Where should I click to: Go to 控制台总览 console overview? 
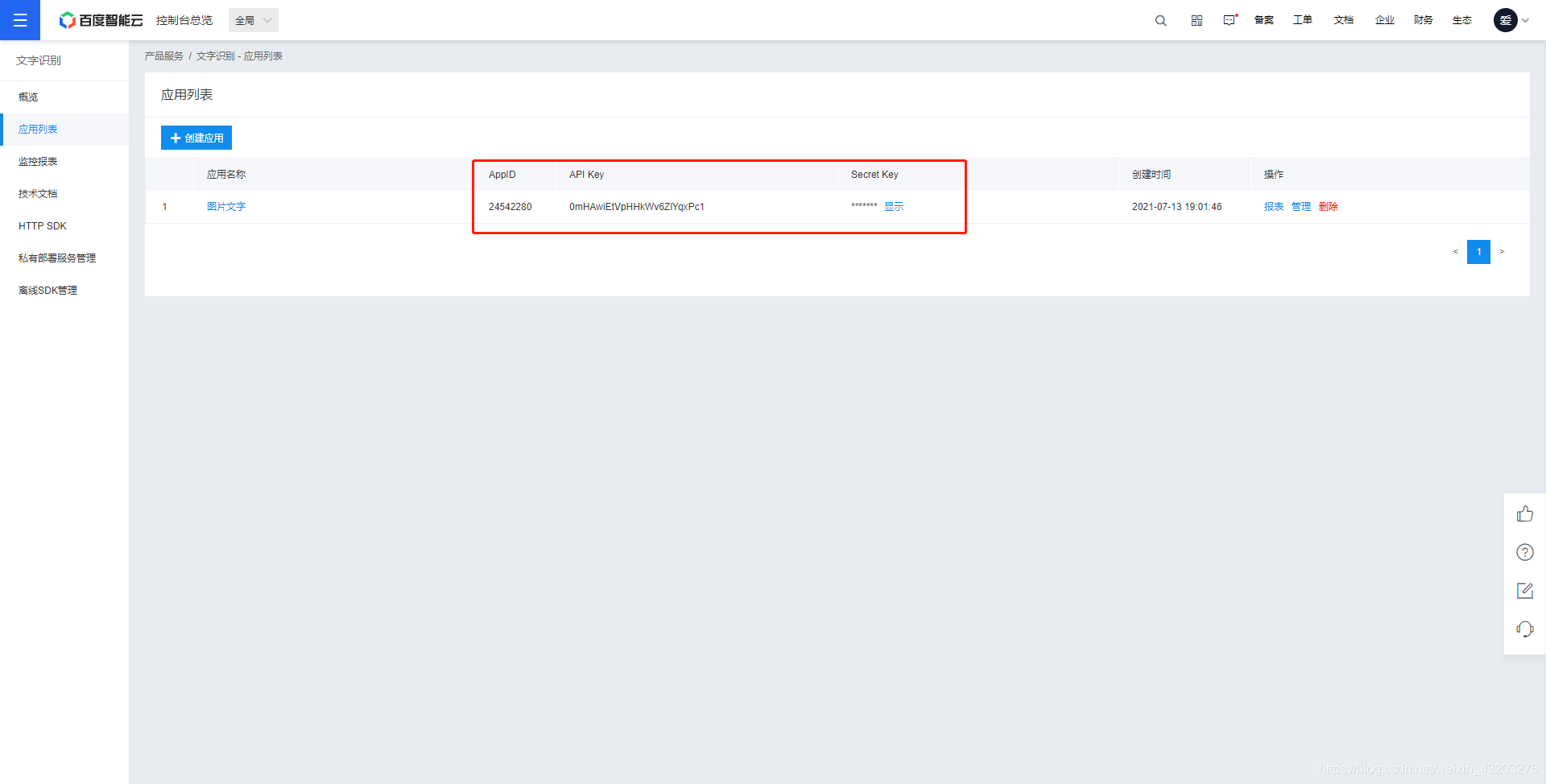[x=184, y=20]
